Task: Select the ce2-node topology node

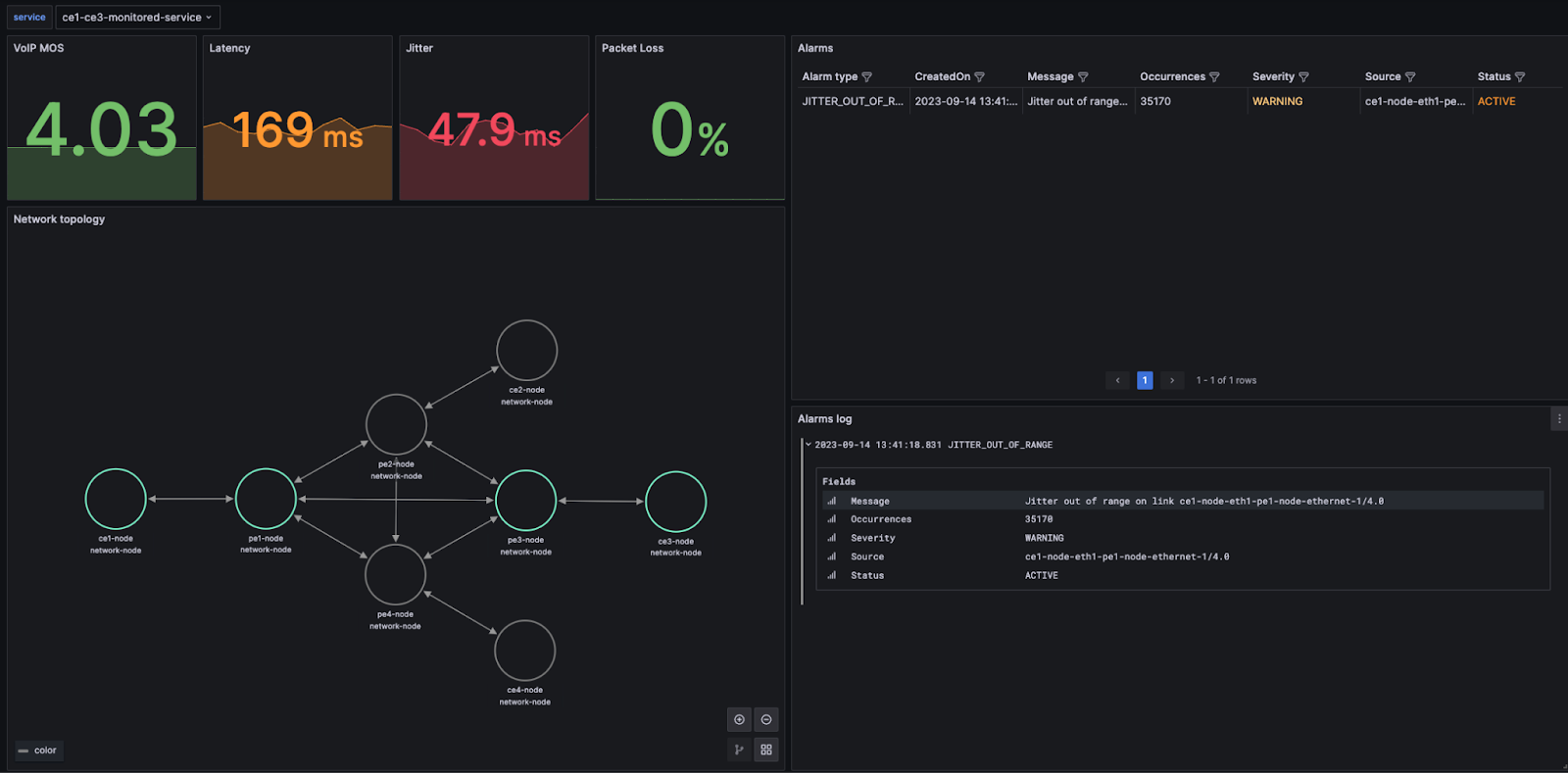Action: [527, 350]
